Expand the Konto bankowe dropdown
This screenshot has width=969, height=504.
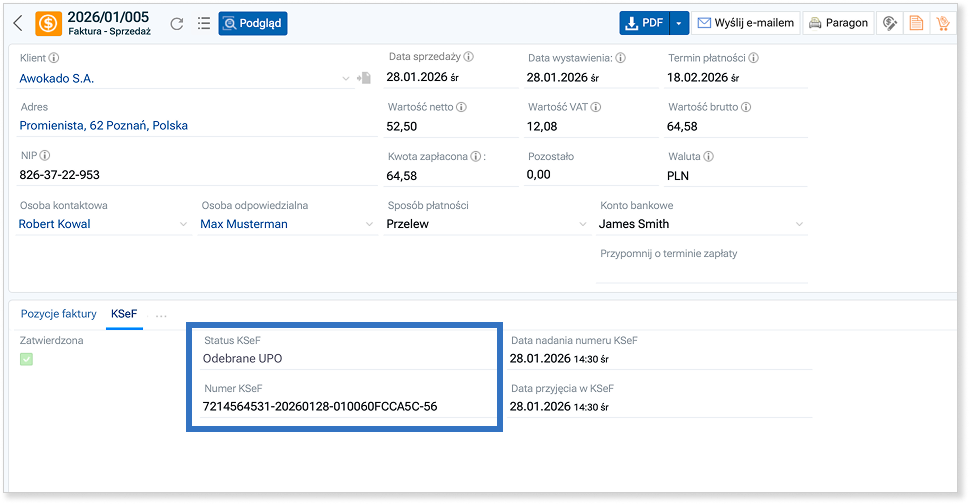pyautogui.click(x=799, y=225)
